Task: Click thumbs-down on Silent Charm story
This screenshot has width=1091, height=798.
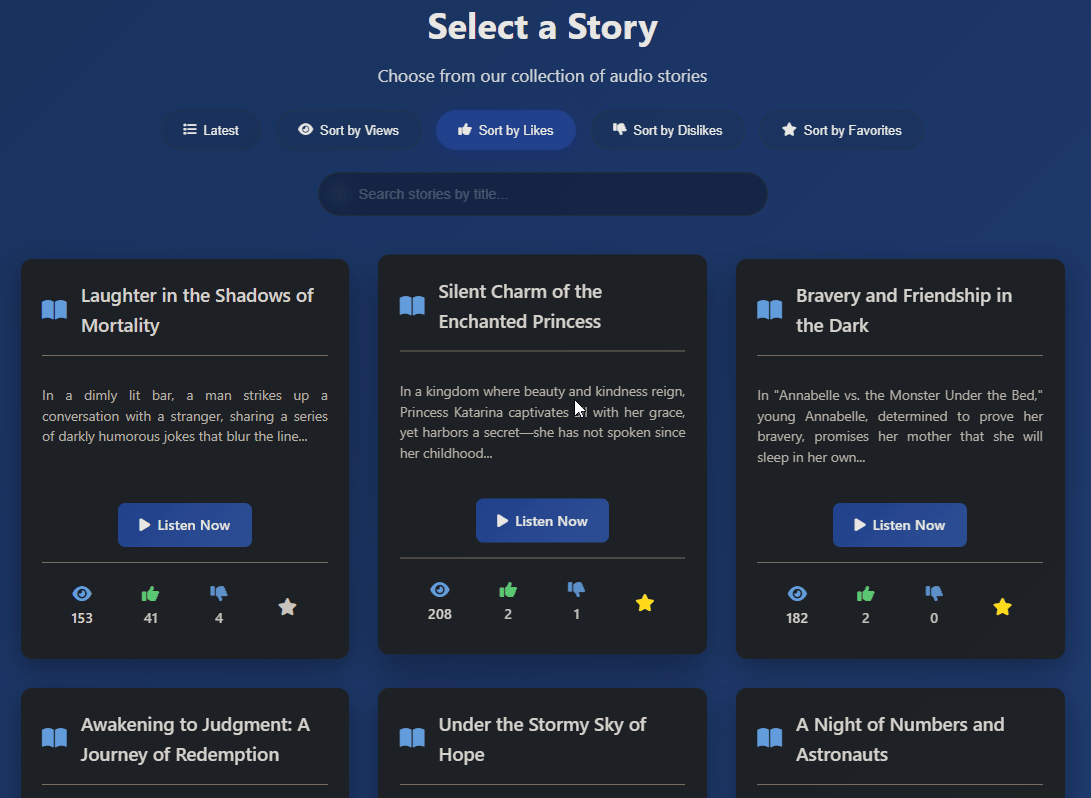Action: click(576, 590)
